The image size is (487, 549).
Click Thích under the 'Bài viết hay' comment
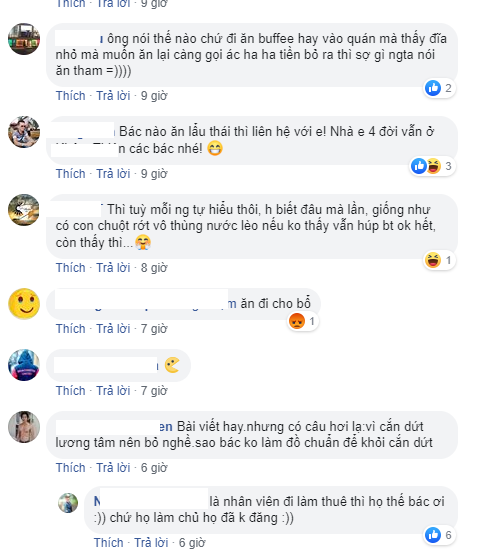point(70,468)
